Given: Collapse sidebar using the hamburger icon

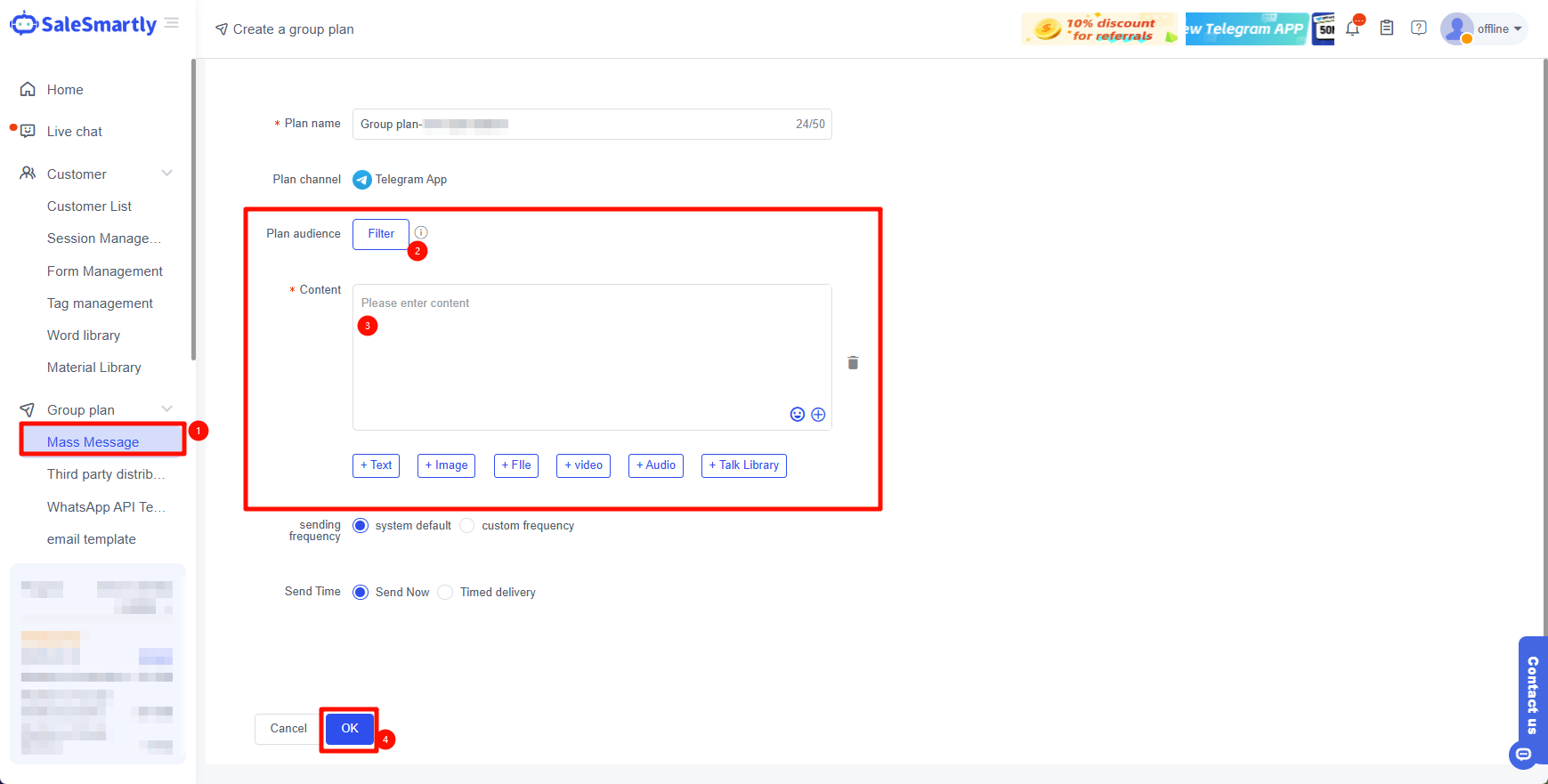Looking at the screenshot, I should tap(172, 23).
